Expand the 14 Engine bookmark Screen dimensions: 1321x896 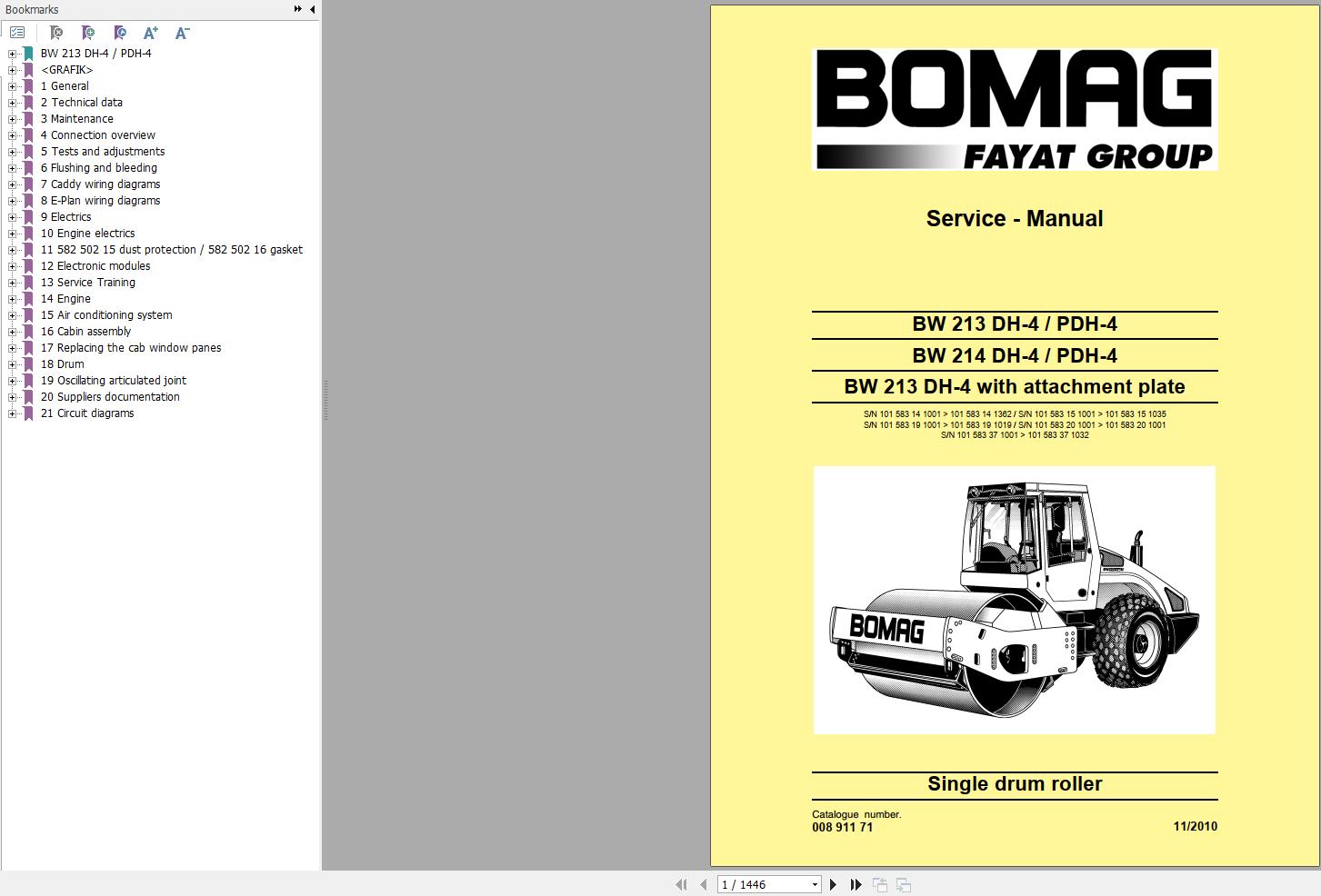pos(11,298)
